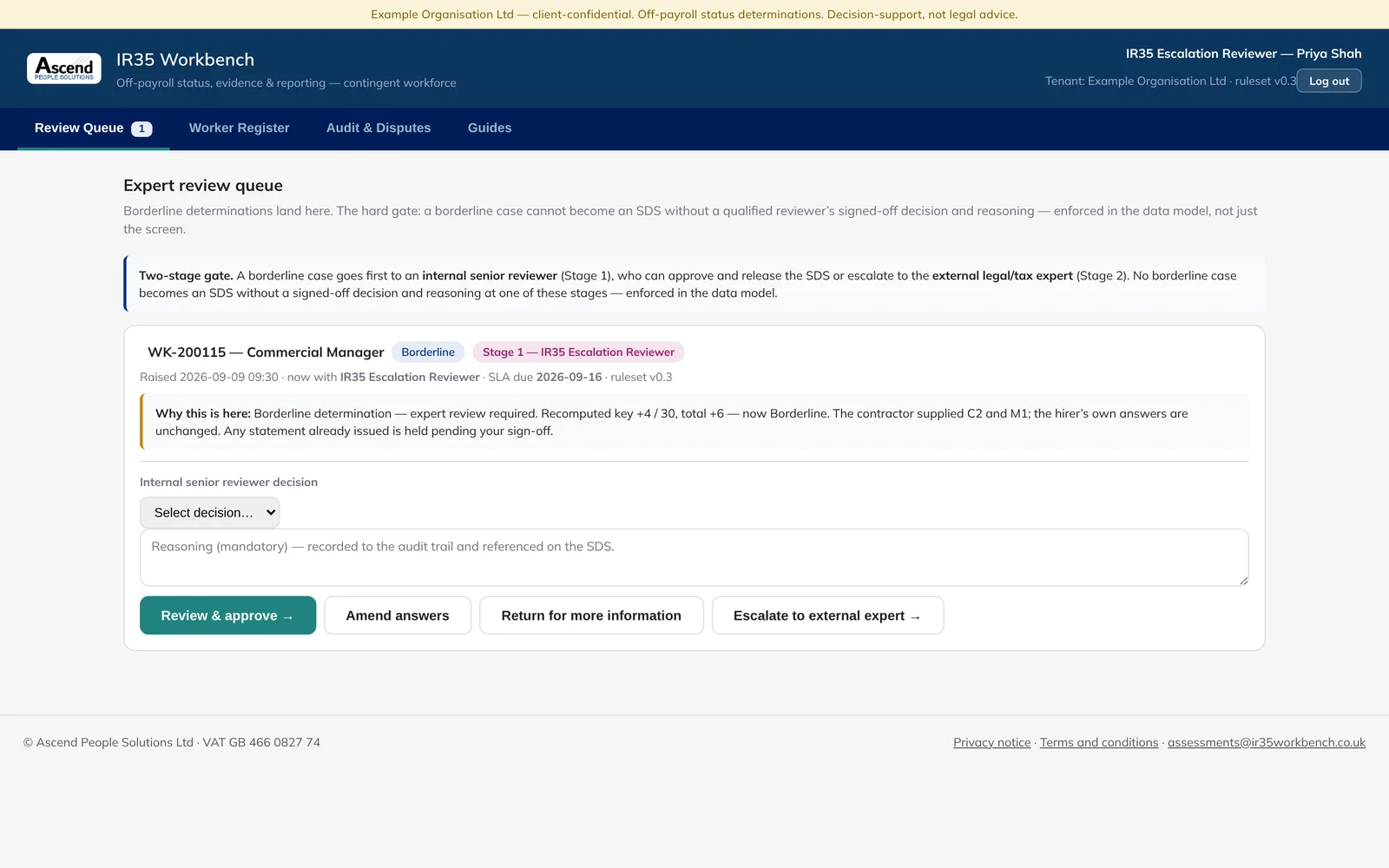Click Return for more information
This screenshot has height=868, width=1389.
(591, 615)
